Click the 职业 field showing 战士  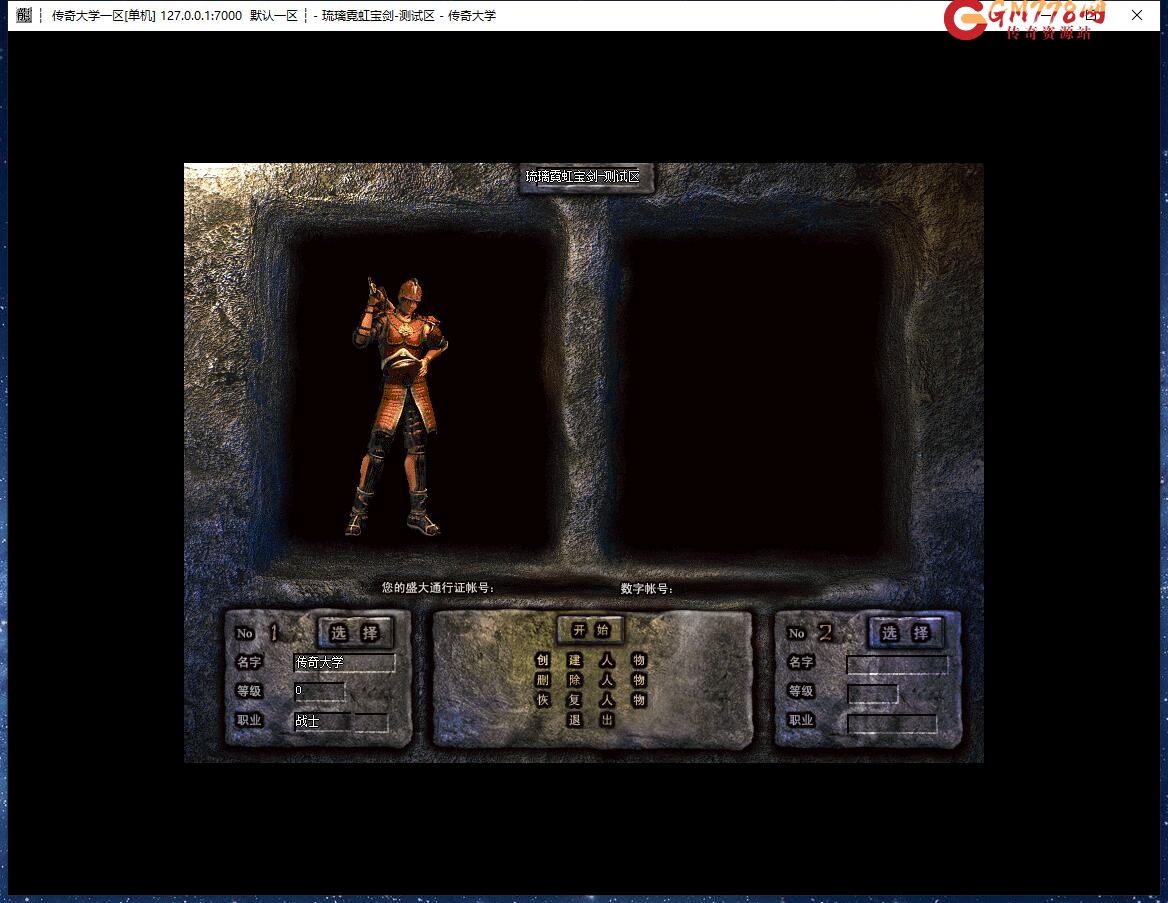point(340,721)
